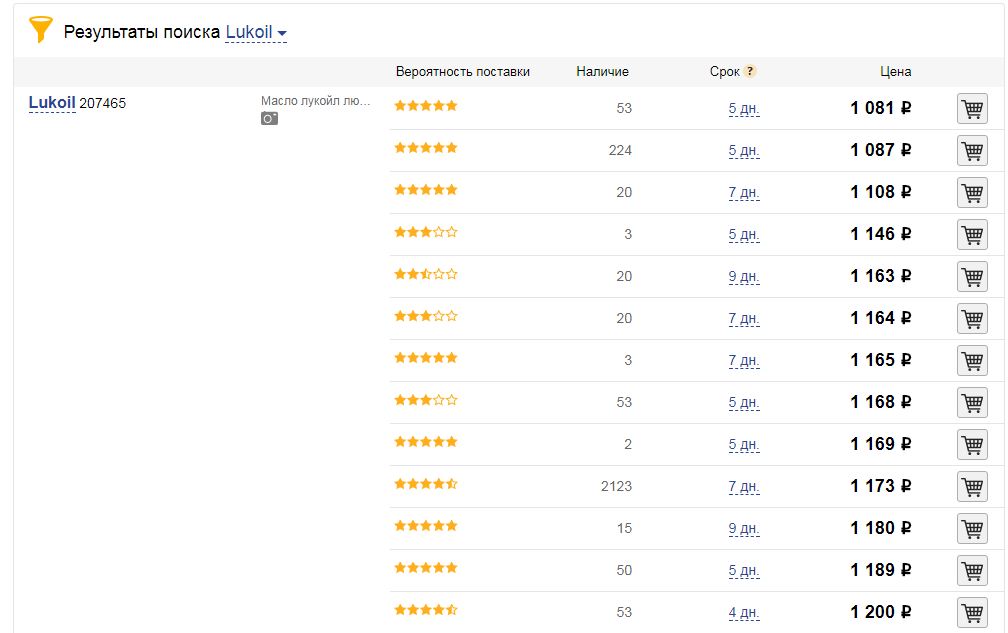Screen dimensions: 1008x633
Task: Expand the Lukoil search results dropdown
Action: click(256, 32)
